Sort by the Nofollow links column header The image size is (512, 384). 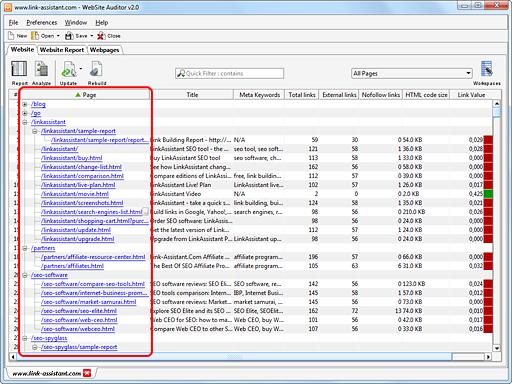[x=381, y=95]
